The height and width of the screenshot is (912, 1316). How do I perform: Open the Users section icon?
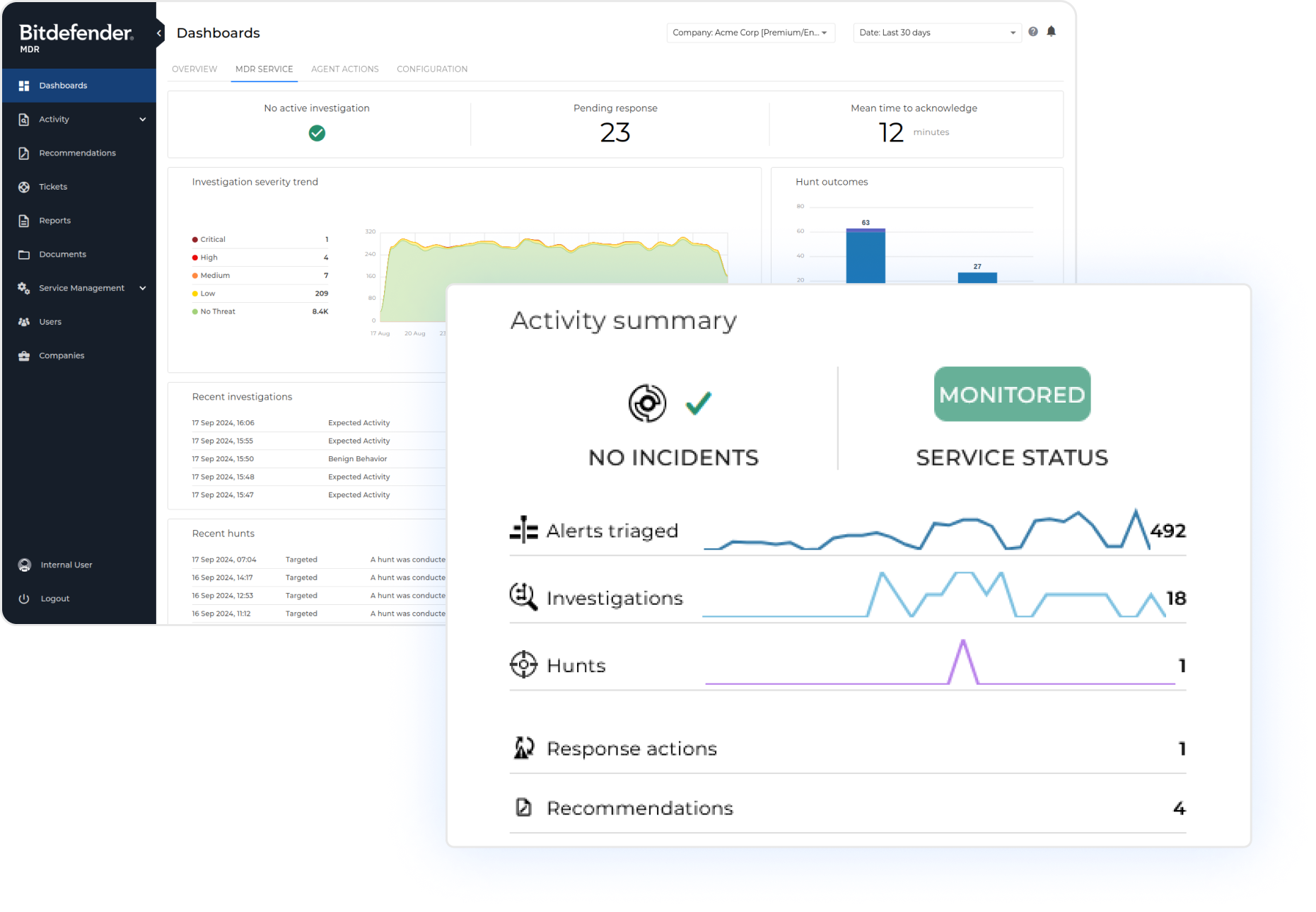(24, 321)
